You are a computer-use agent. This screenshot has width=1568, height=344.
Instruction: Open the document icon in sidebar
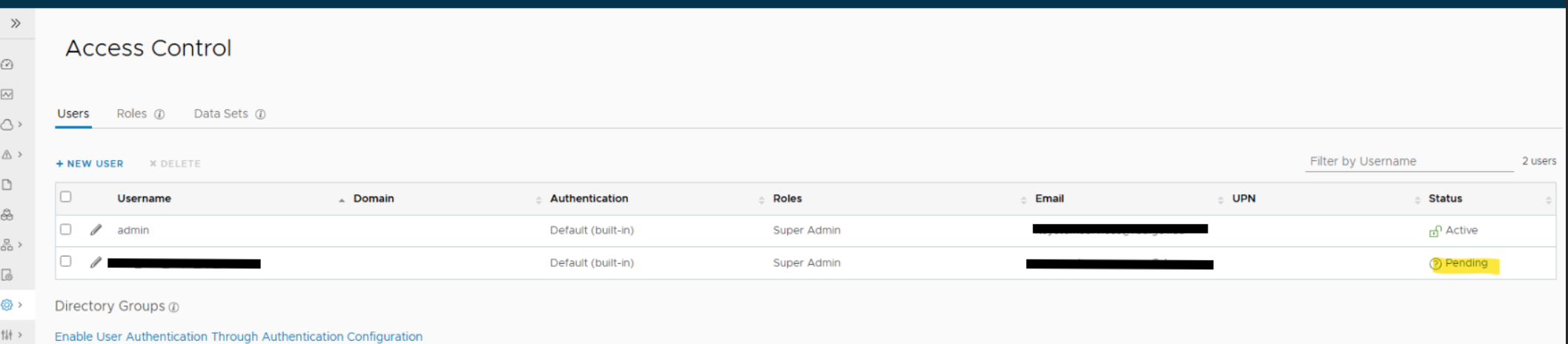(x=7, y=185)
